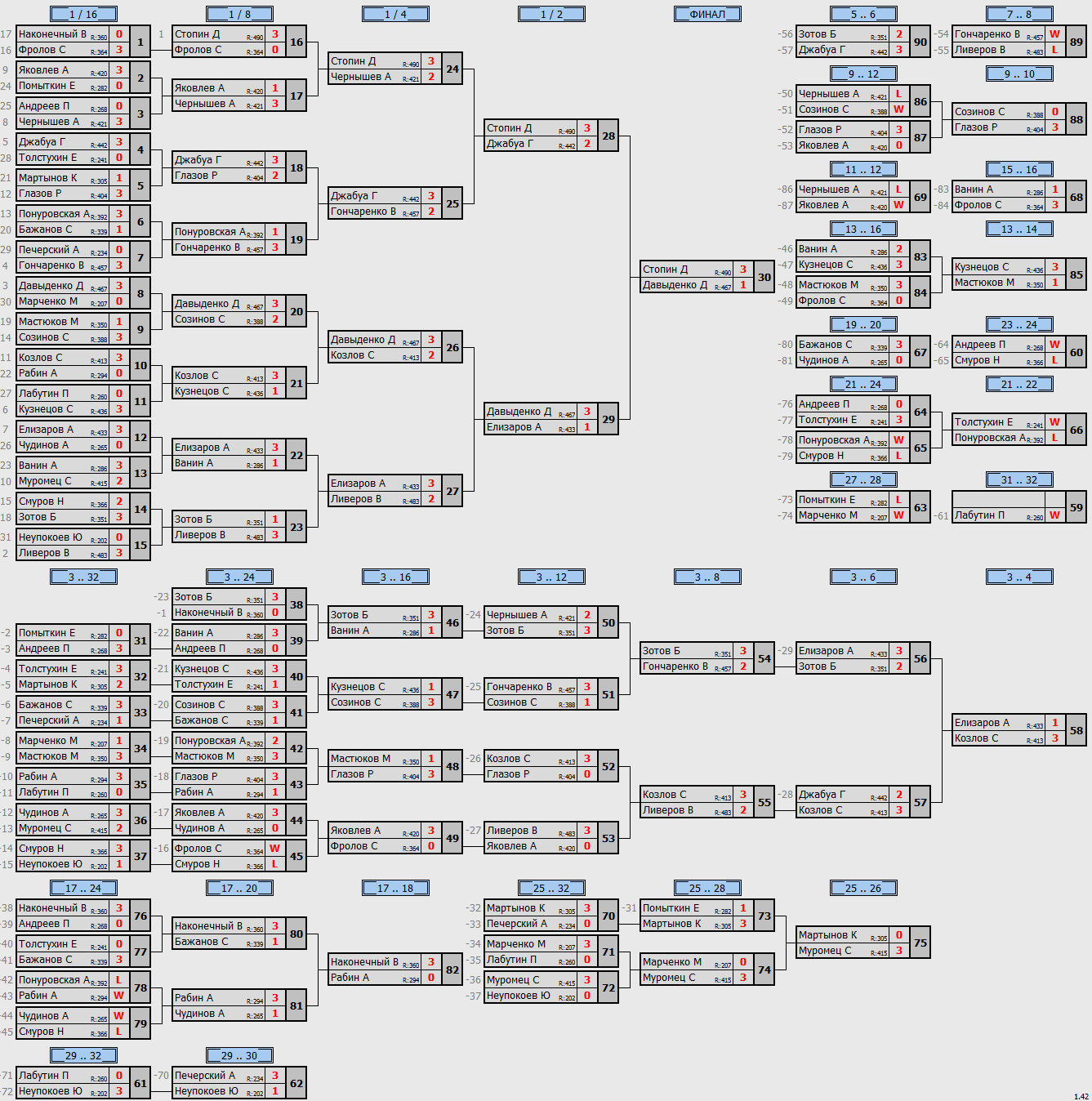
Task: Select the 3 .. 24 bracket header
Action: pyautogui.click(x=239, y=577)
